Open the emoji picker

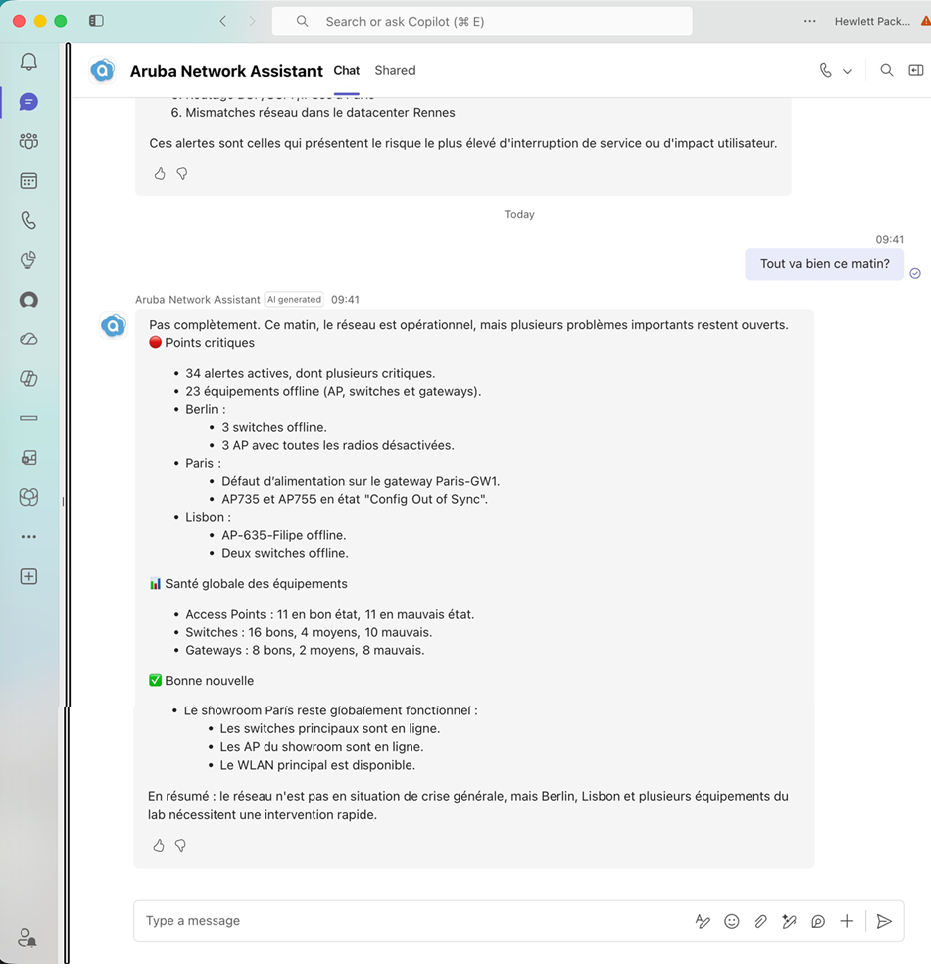click(732, 921)
